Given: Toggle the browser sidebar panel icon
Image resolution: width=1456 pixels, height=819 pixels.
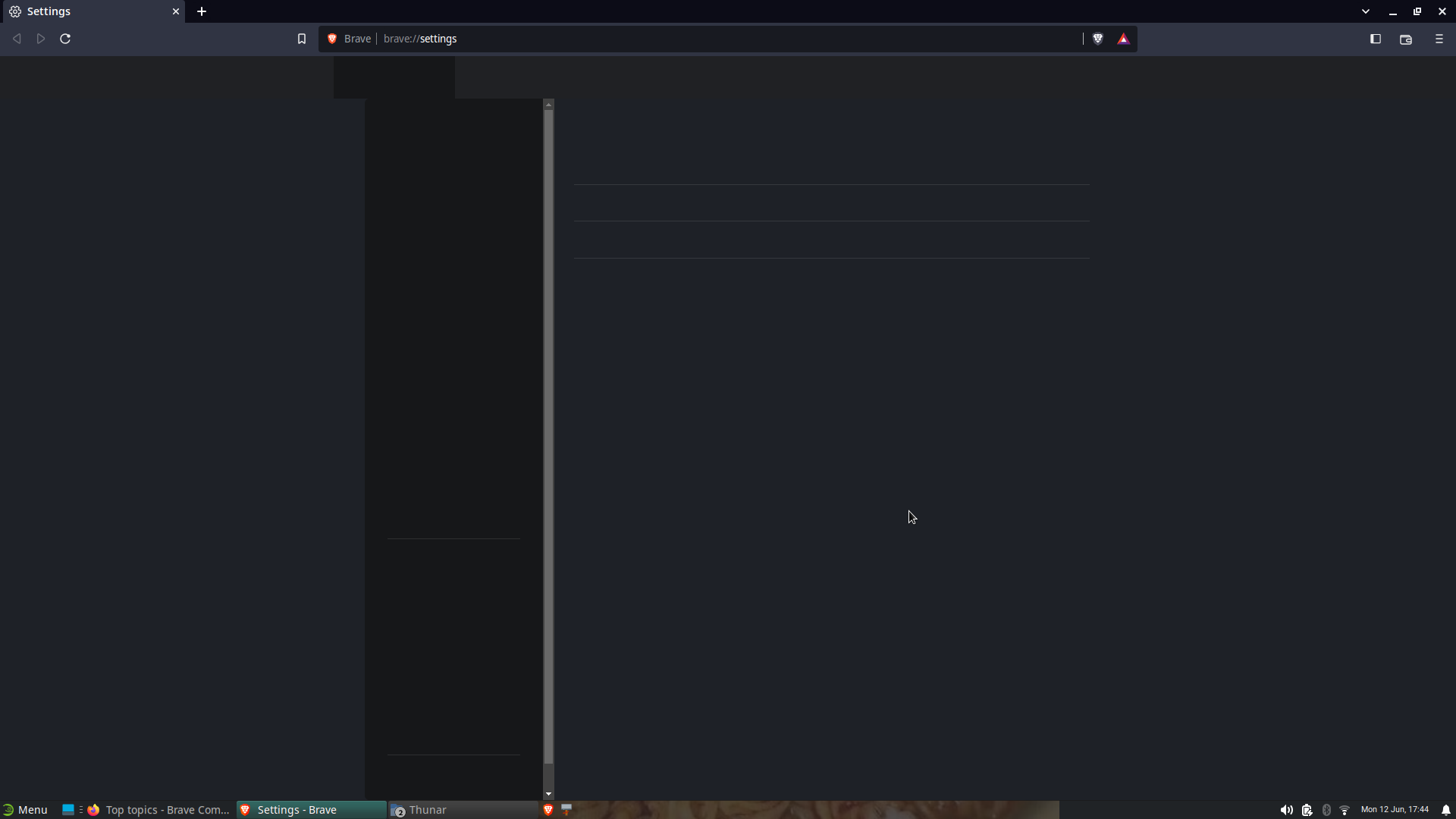Looking at the screenshot, I should click(1375, 39).
